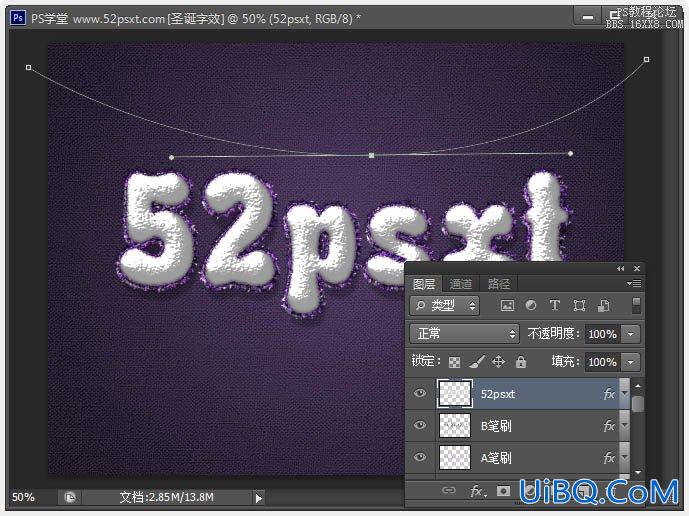Click the fill 100% value field
Screen dimensions: 689x516
coord(602,362)
